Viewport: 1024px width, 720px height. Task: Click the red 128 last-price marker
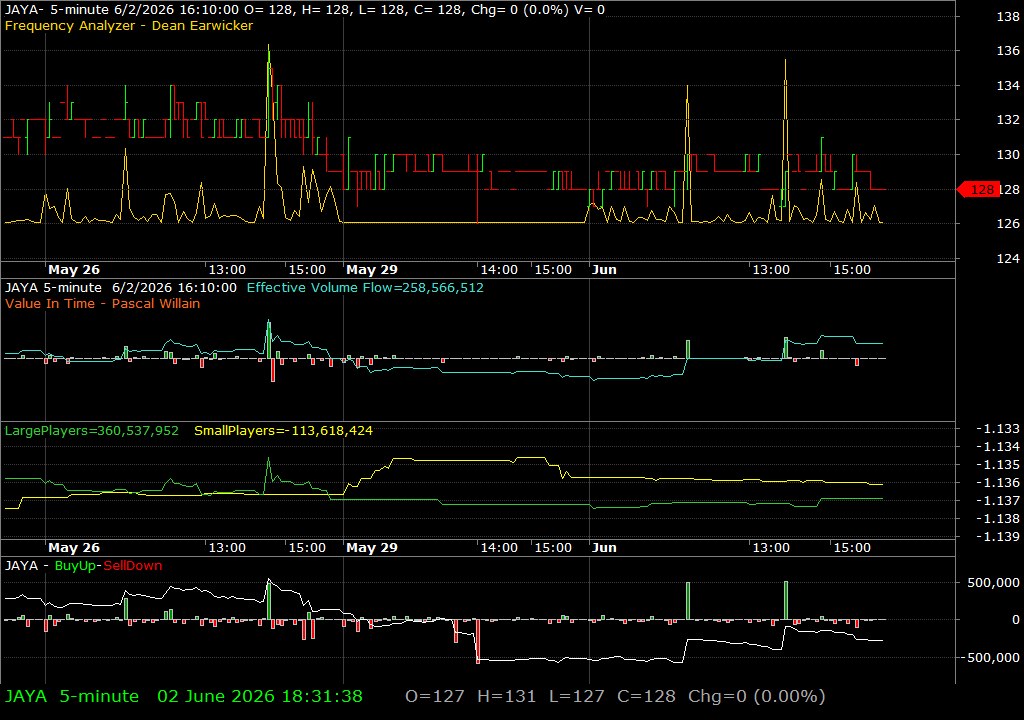(978, 189)
